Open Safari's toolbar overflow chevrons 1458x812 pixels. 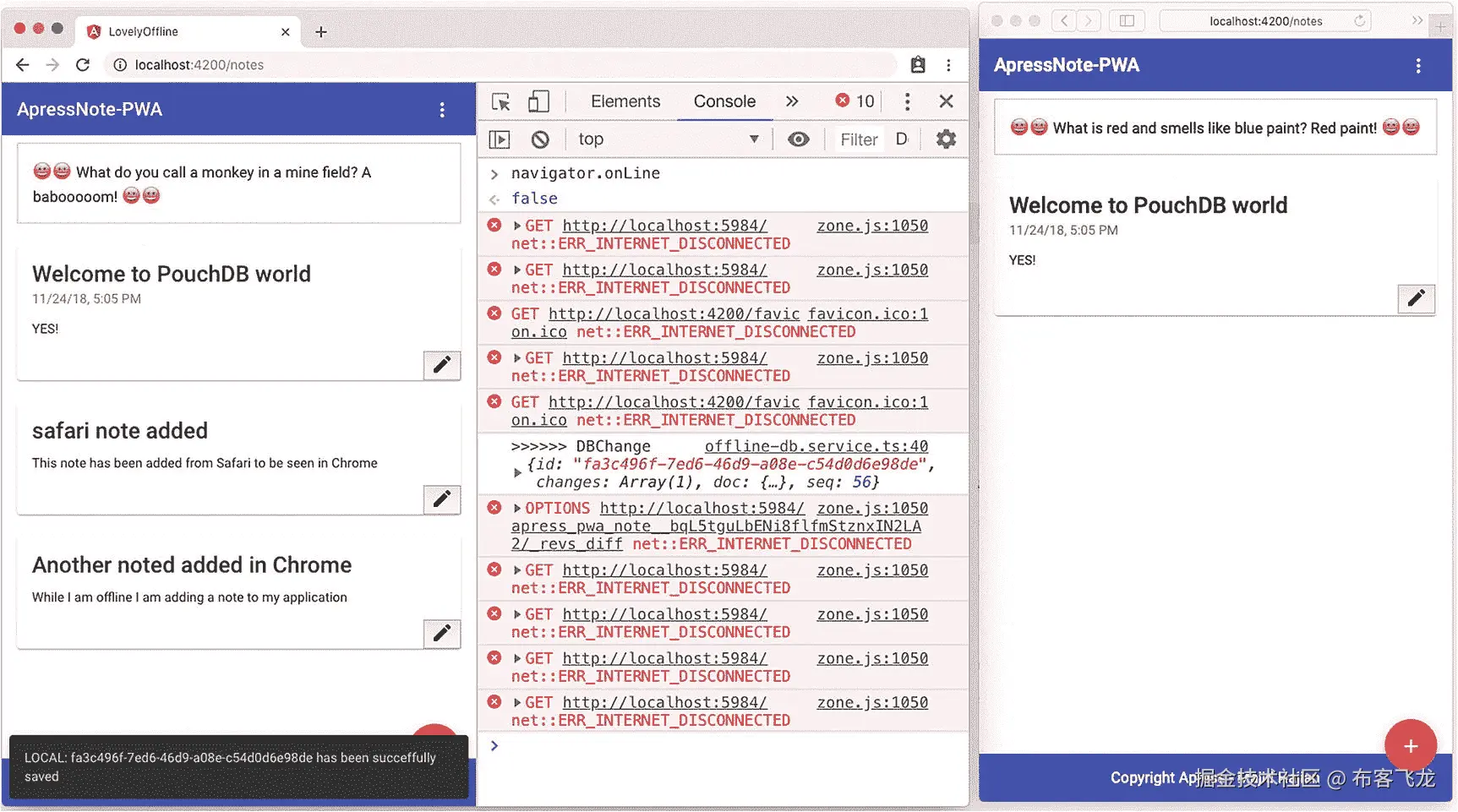point(1417,20)
